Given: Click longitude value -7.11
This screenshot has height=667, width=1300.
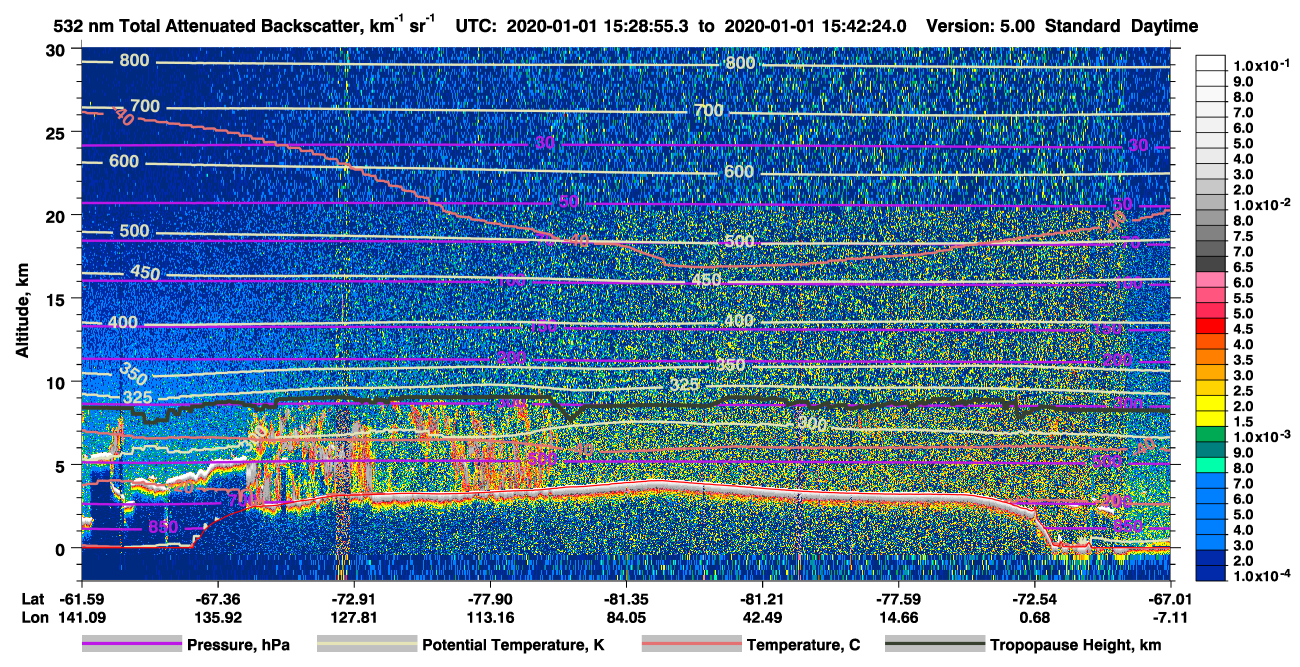Looking at the screenshot, I should (1172, 617).
